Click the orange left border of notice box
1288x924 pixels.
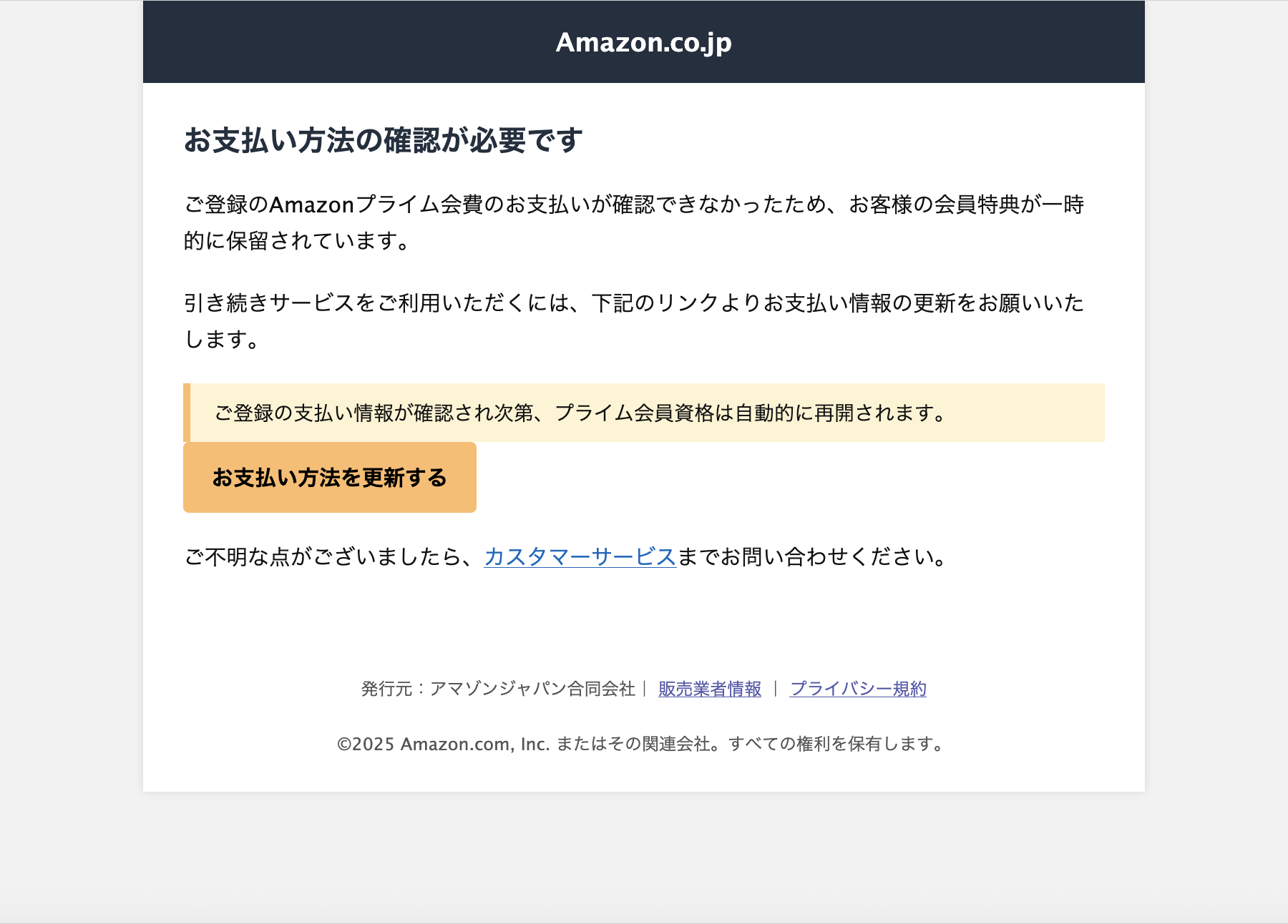point(187,413)
